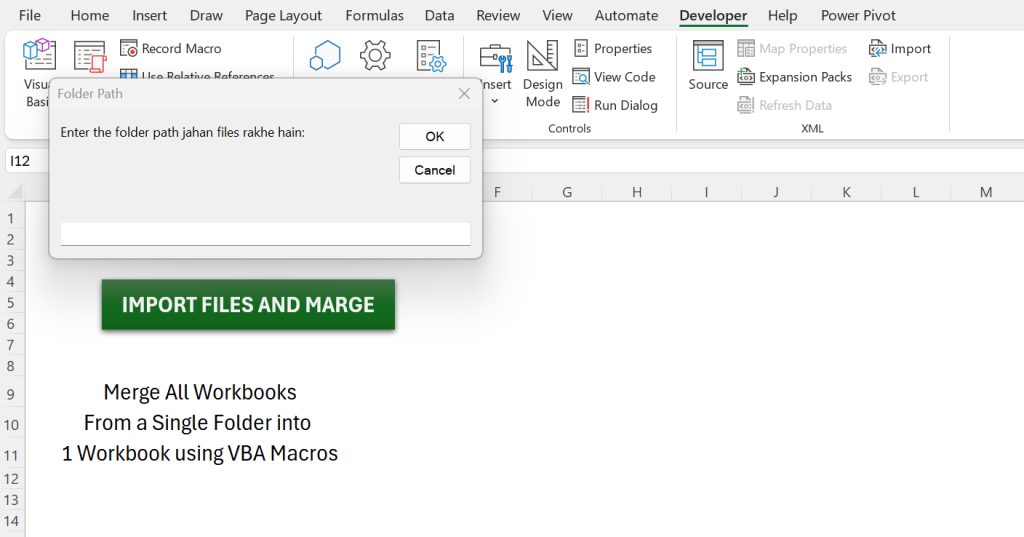Select all cells with corner triangle
The height and width of the screenshot is (537, 1024).
tap(14, 191)
